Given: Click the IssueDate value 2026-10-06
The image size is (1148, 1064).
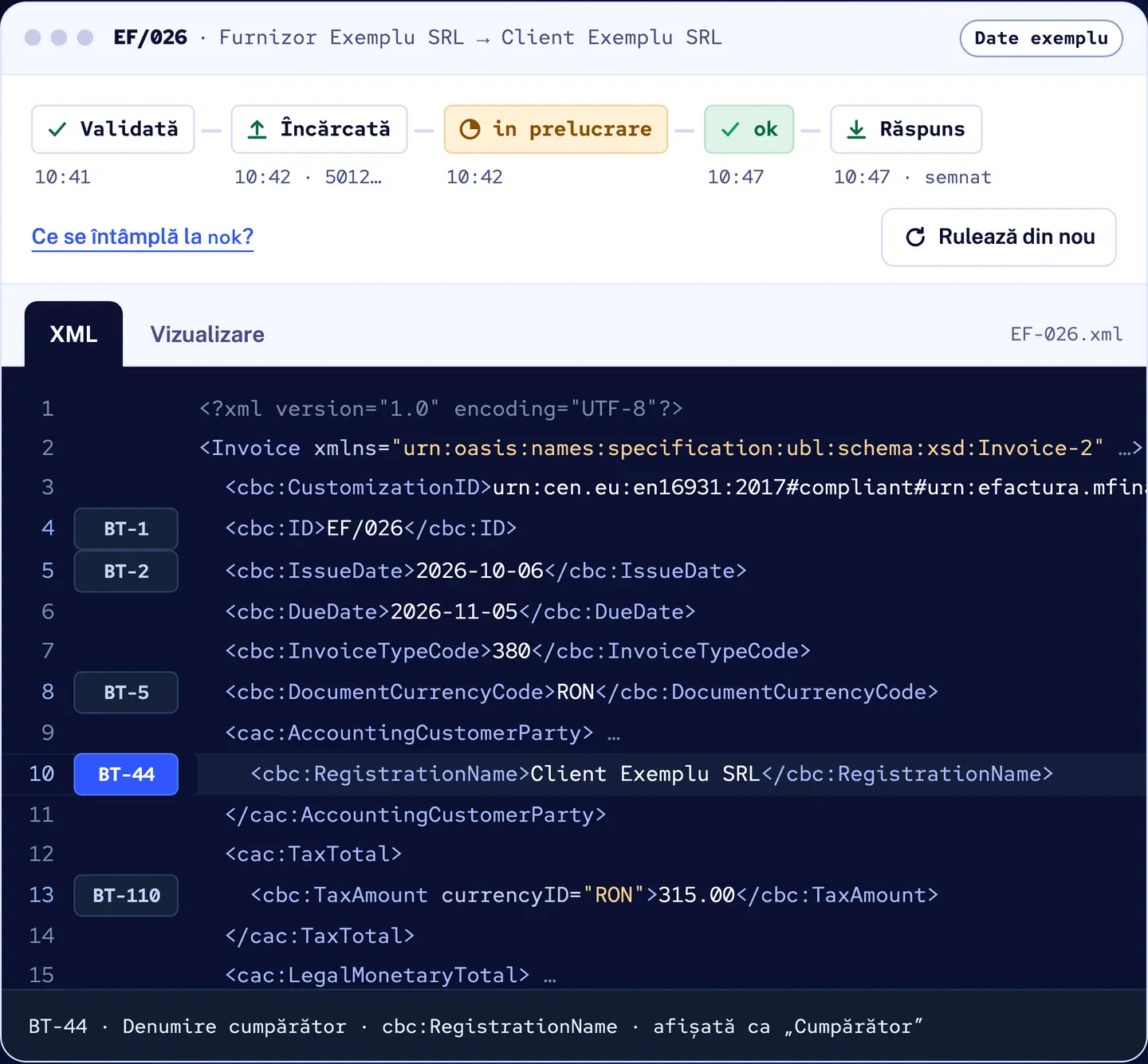Looking at the screenshot, I should point(480,571).
